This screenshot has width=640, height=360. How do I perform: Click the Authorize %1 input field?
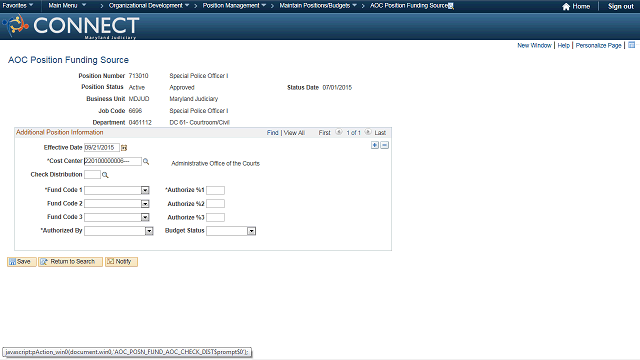coord(215,190)
